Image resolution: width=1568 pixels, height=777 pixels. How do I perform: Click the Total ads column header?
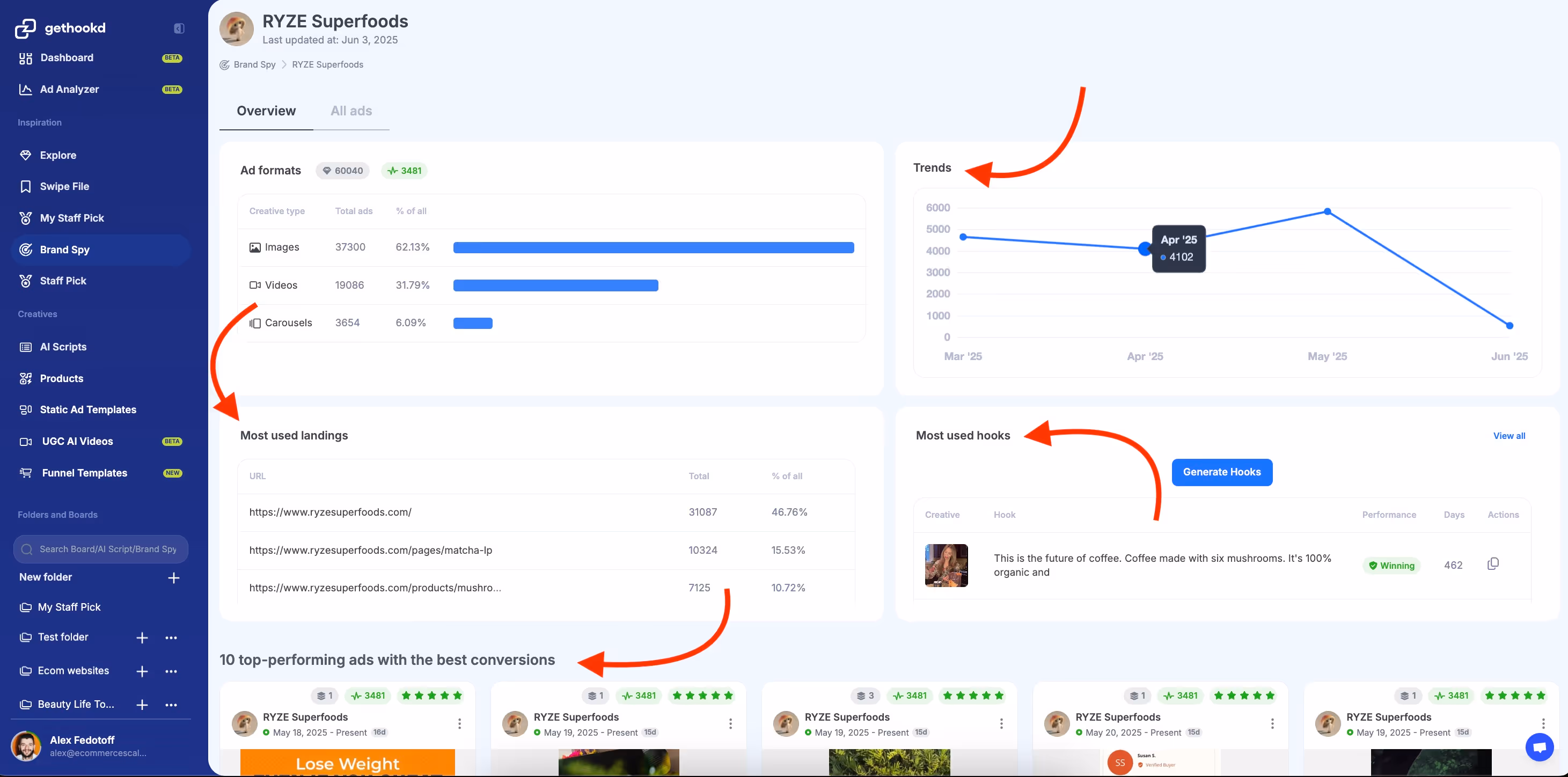pos(354,211)
